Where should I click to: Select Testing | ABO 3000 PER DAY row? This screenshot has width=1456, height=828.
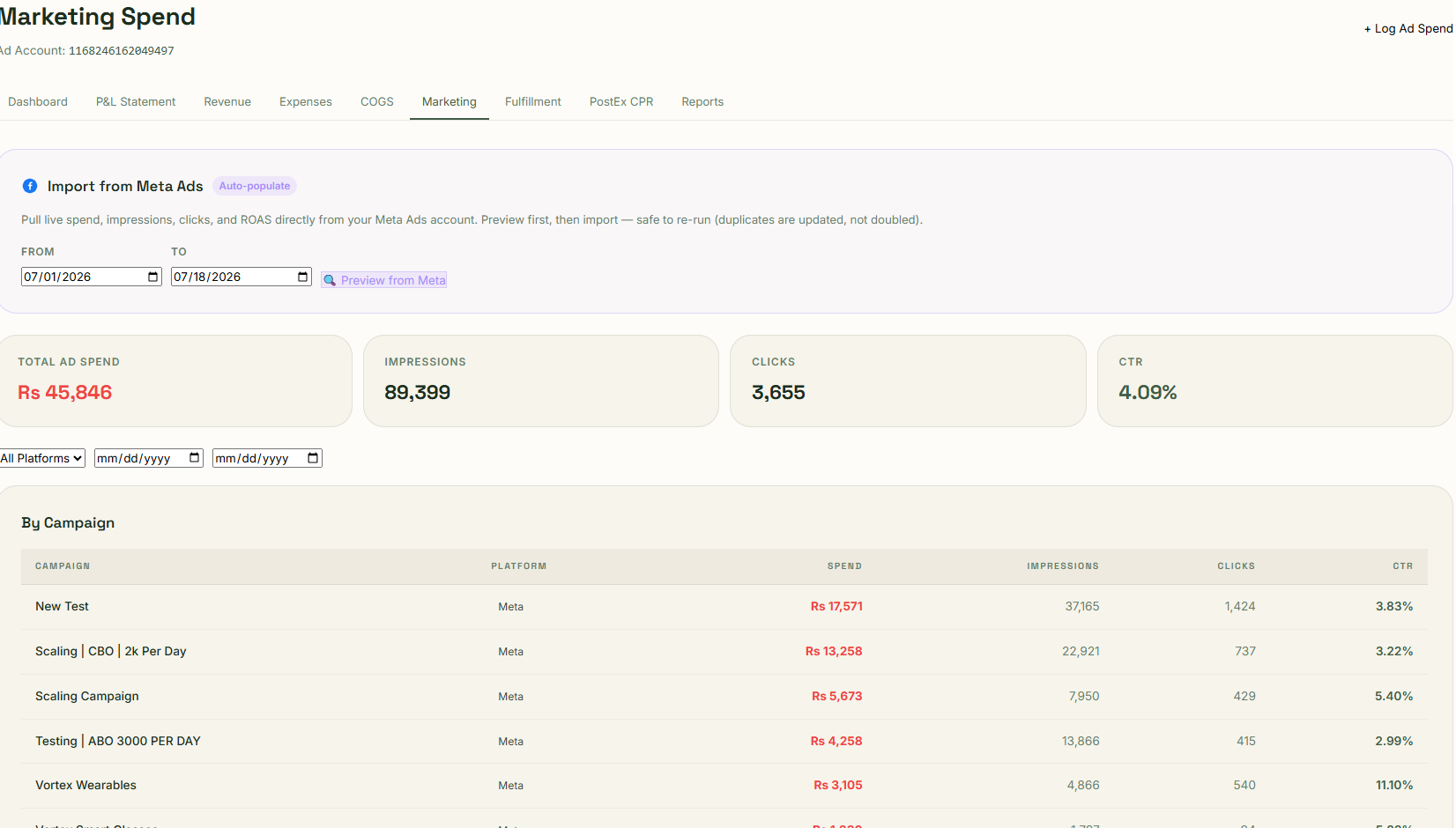click(724, 742)
